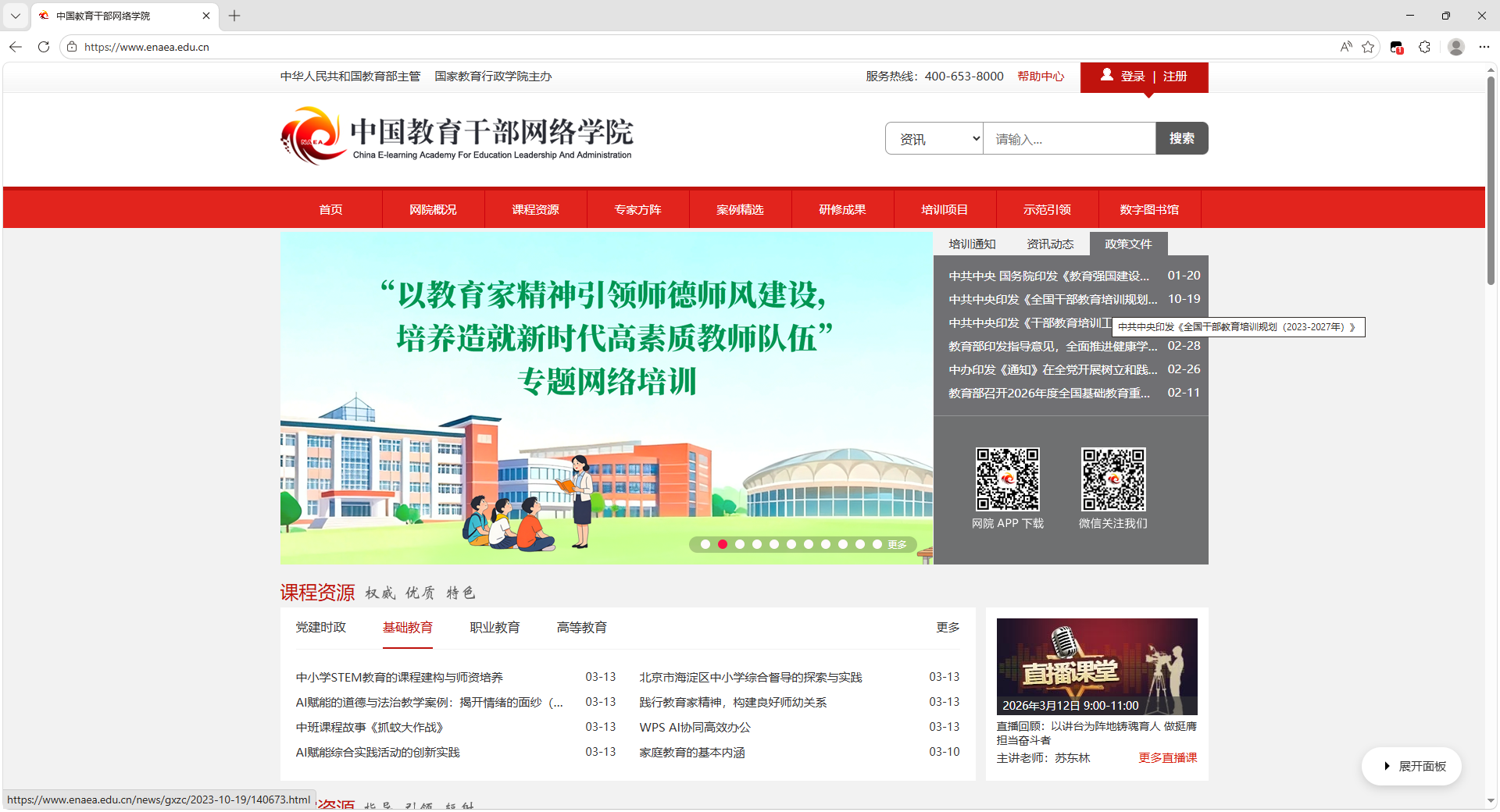The image size is (1500, 812).
Task: Click the 网院 APP 下载 QR code
Action: [x=1007, y=479]
